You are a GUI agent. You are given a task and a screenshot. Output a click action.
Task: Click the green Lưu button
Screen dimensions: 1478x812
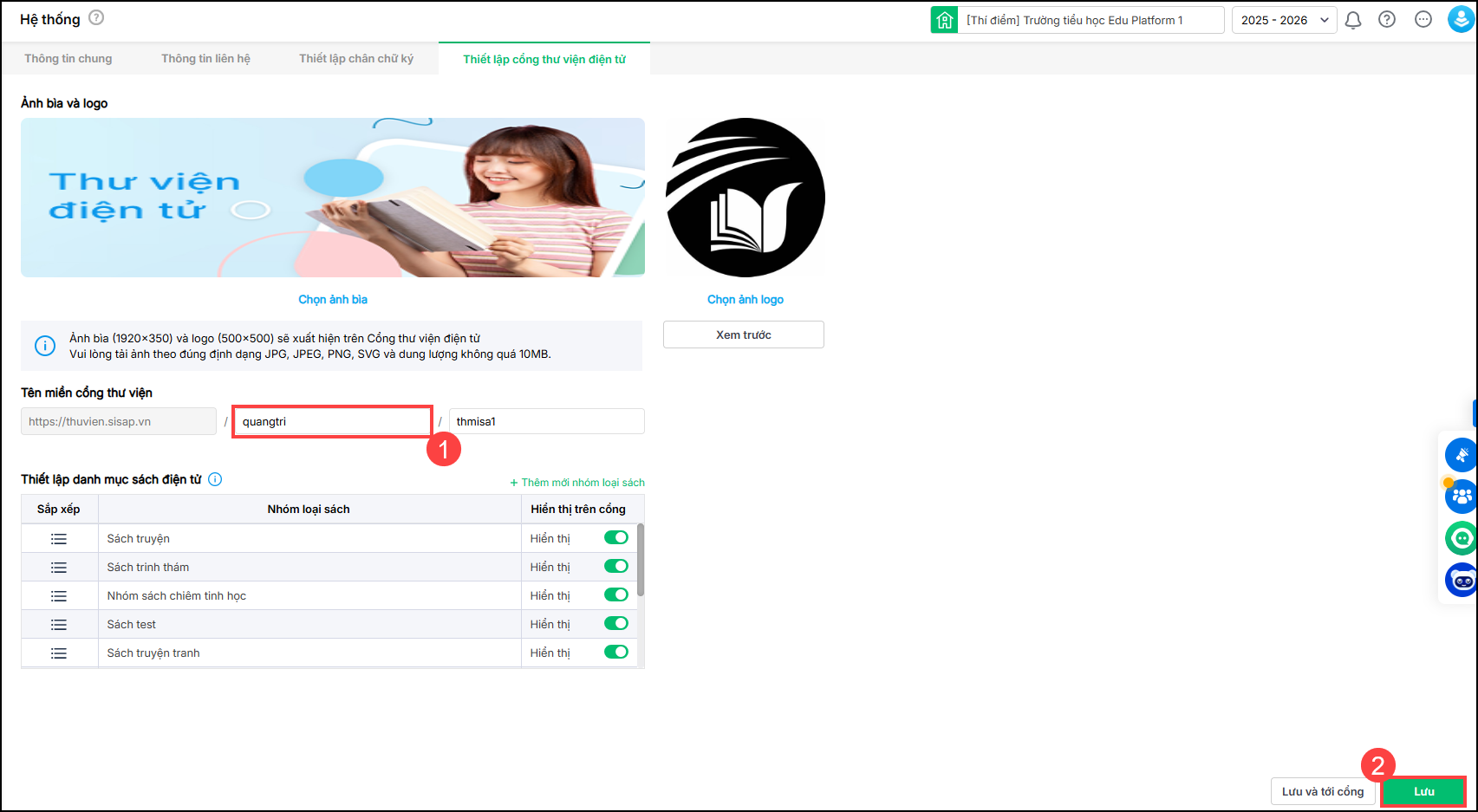pyautogui.click(x=1423, y=791)
